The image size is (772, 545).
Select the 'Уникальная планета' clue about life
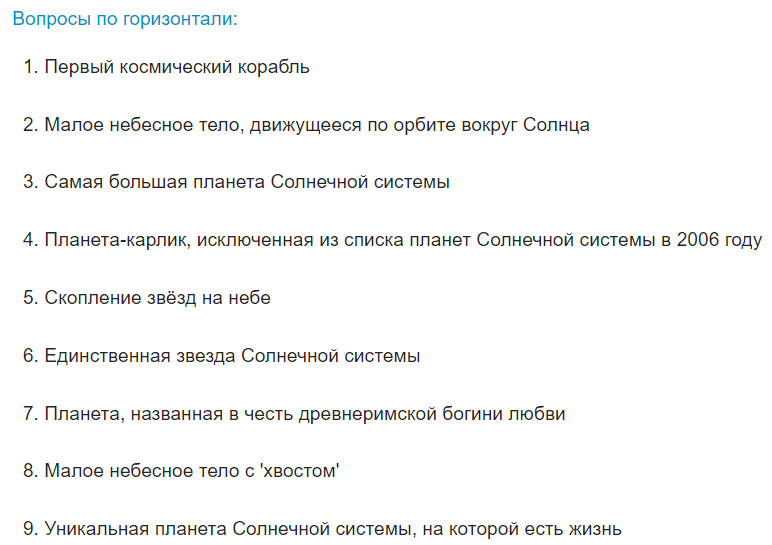(333, 528)
